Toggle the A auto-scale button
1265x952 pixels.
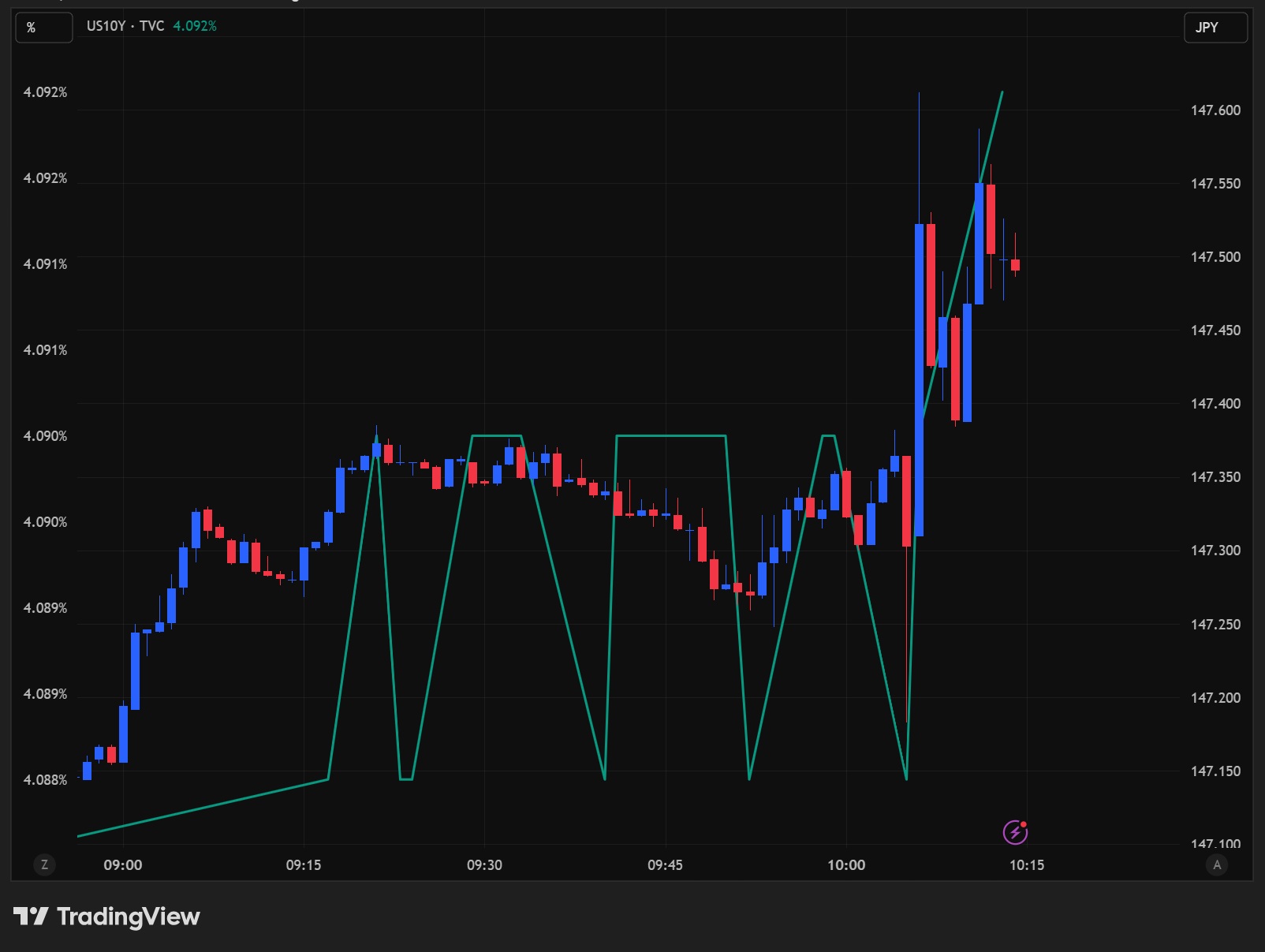click(1217, 864)
